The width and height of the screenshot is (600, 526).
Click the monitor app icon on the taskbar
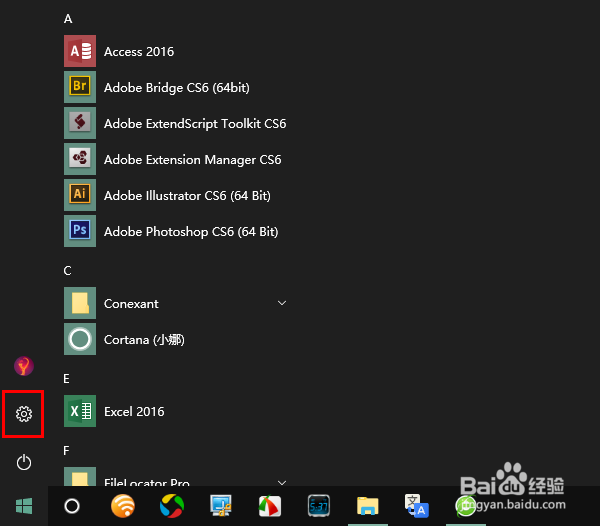point(221,506)
